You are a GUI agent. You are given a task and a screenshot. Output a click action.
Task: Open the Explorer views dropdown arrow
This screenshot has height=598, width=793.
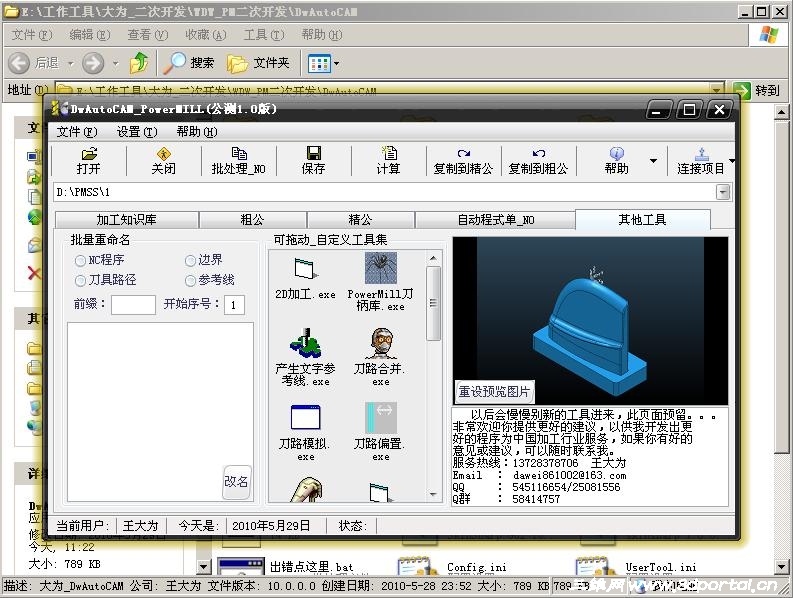coord(336,64)
